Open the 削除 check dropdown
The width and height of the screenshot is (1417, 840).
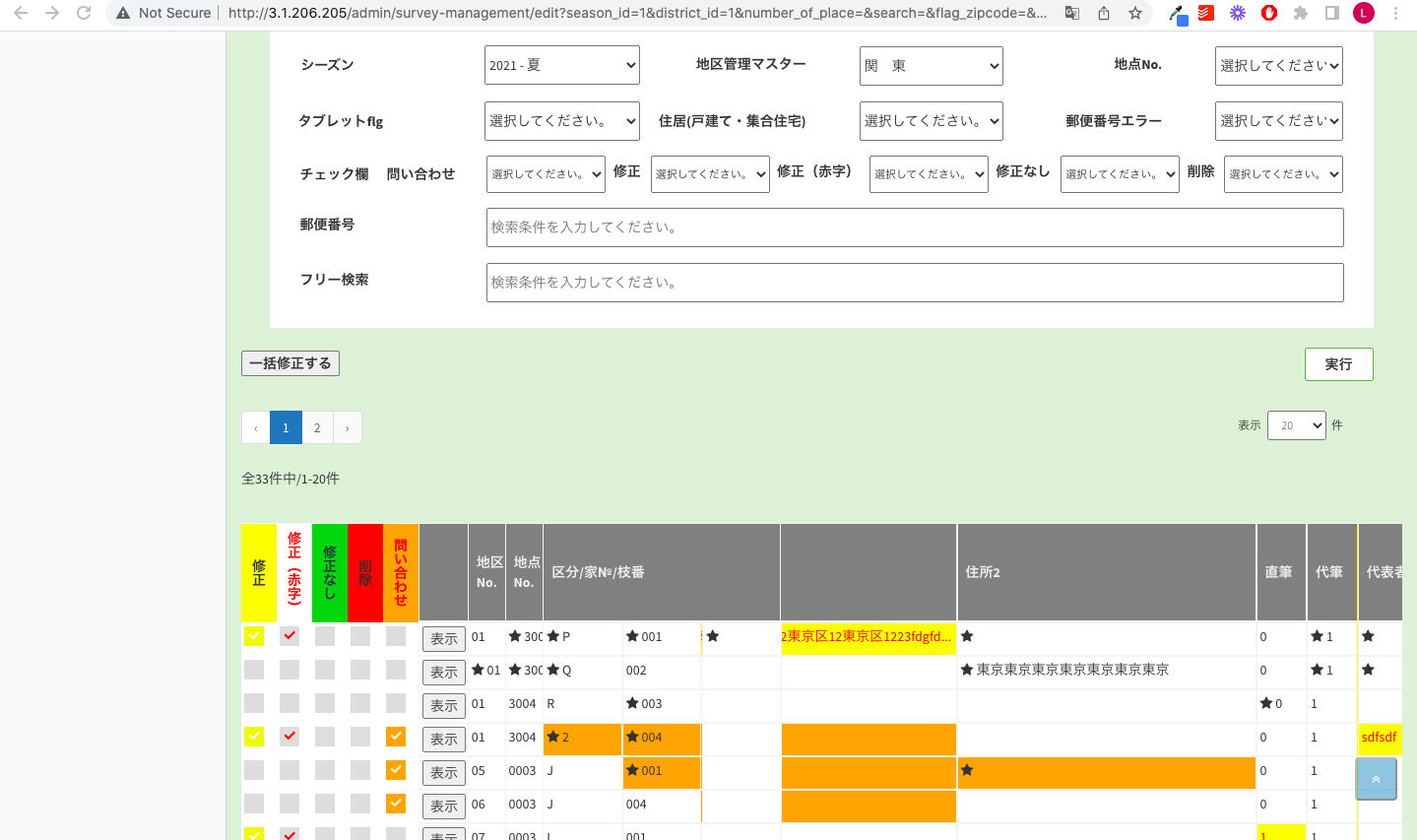point(1283,173)
